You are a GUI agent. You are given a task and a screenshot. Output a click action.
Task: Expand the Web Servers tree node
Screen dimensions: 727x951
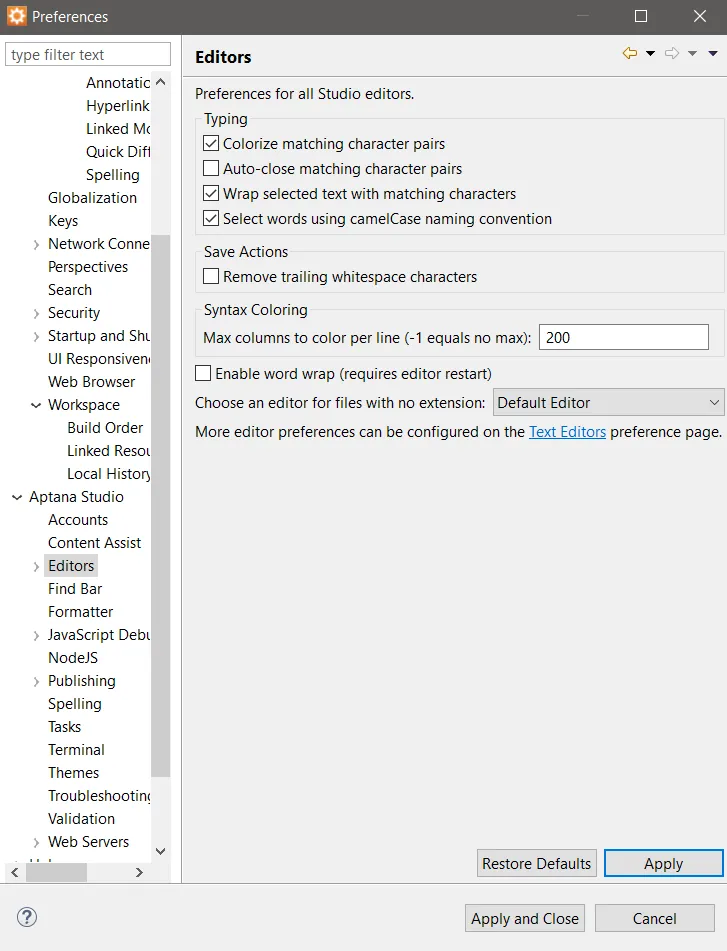tap(36, 842)
